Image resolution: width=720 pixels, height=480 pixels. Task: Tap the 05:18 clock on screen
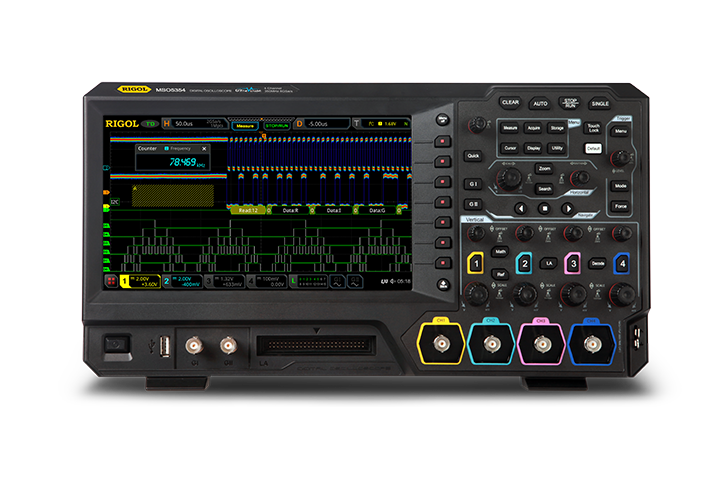pos(404,281)
